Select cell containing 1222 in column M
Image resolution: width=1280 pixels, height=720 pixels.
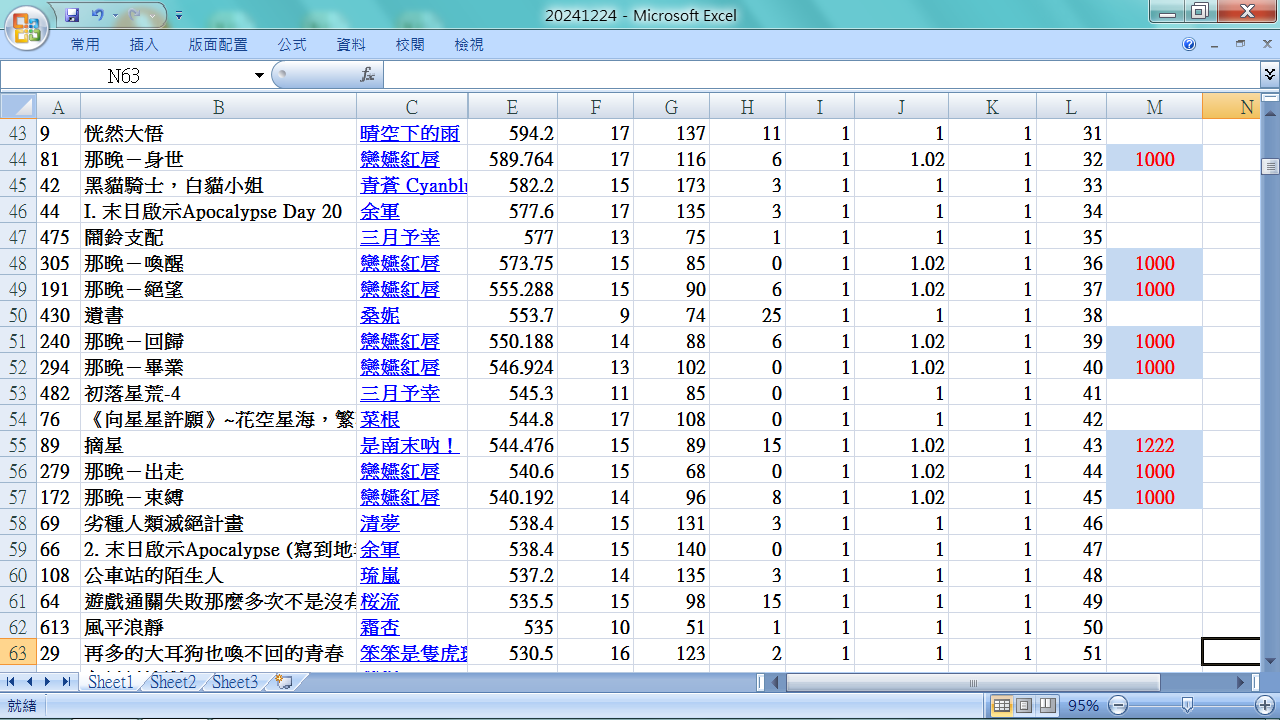(x=1154, y=445)
